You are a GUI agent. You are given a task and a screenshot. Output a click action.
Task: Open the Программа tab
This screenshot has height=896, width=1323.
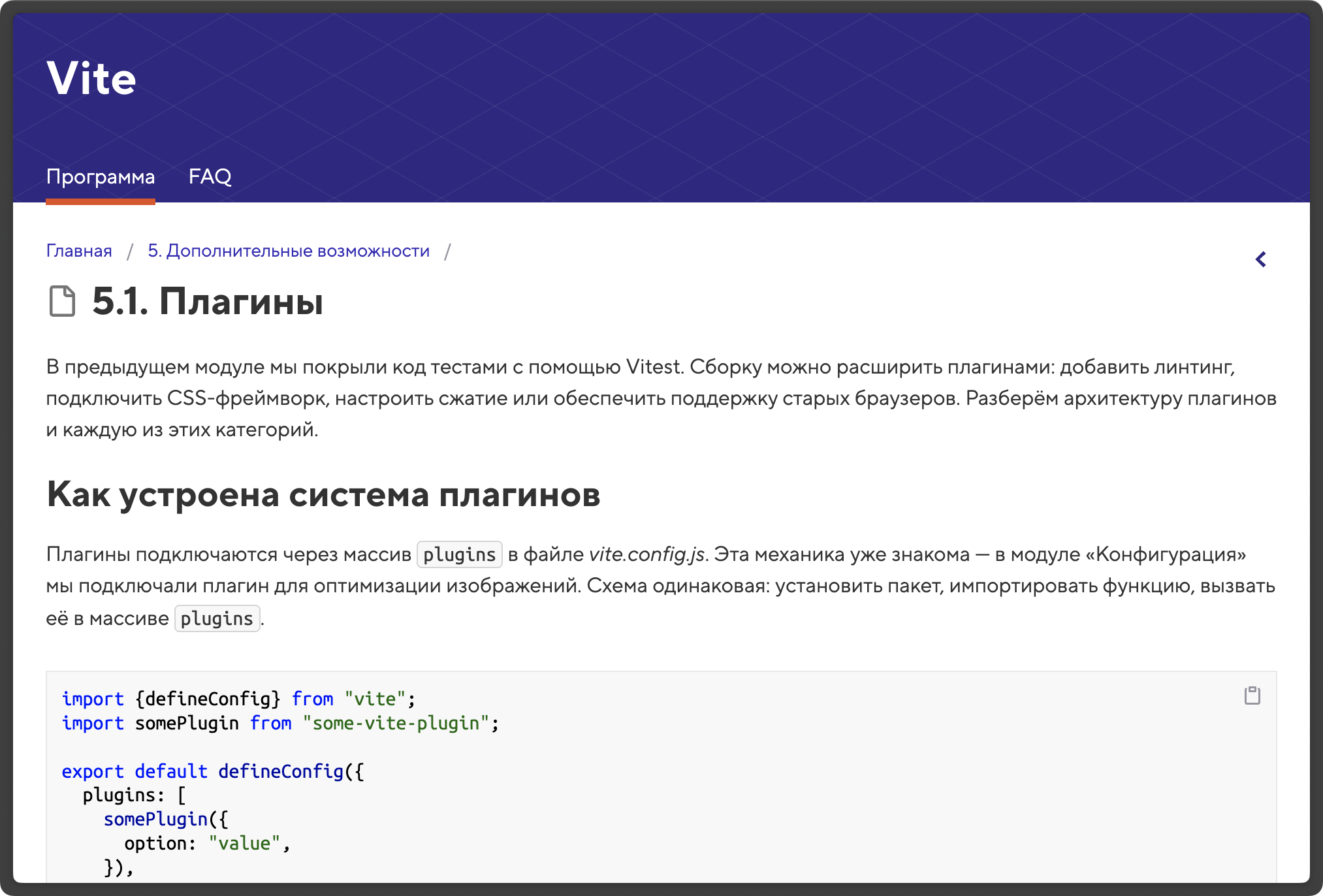tap(101, 176)
